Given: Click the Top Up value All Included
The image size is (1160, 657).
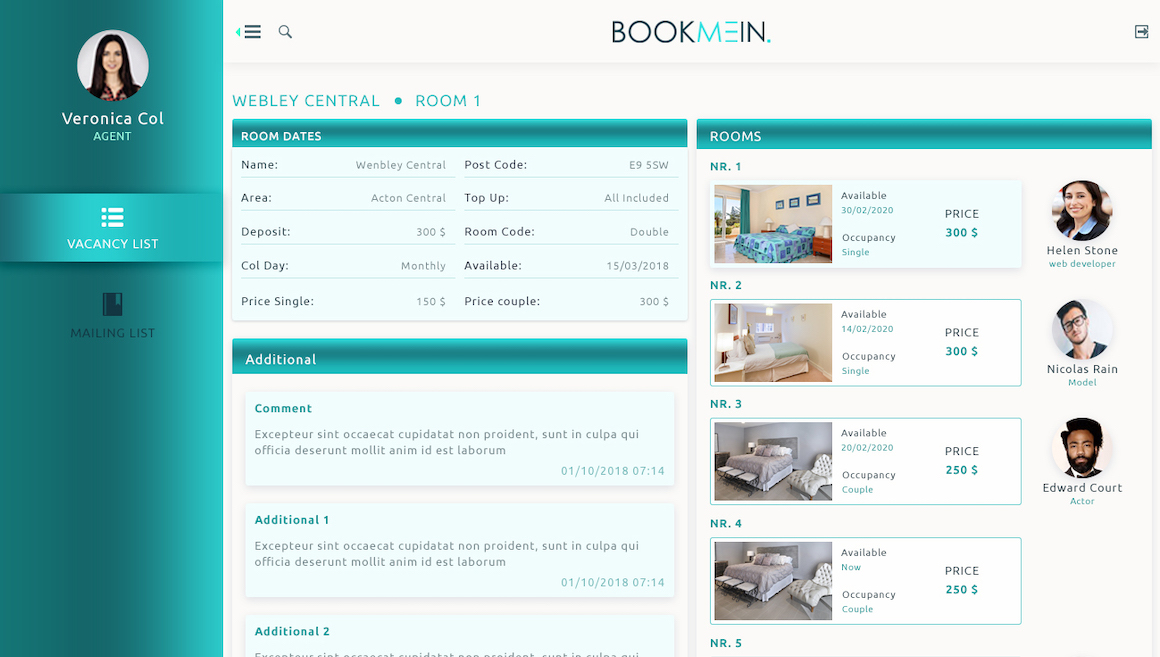Looking at the screenshot, I should click(636, 198).
